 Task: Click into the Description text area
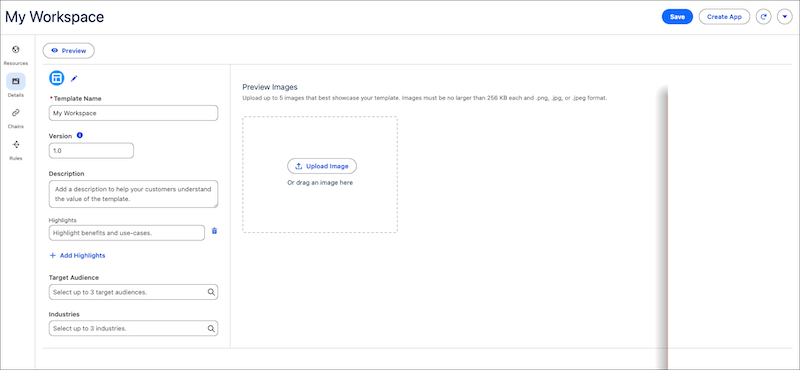[133, 194]
